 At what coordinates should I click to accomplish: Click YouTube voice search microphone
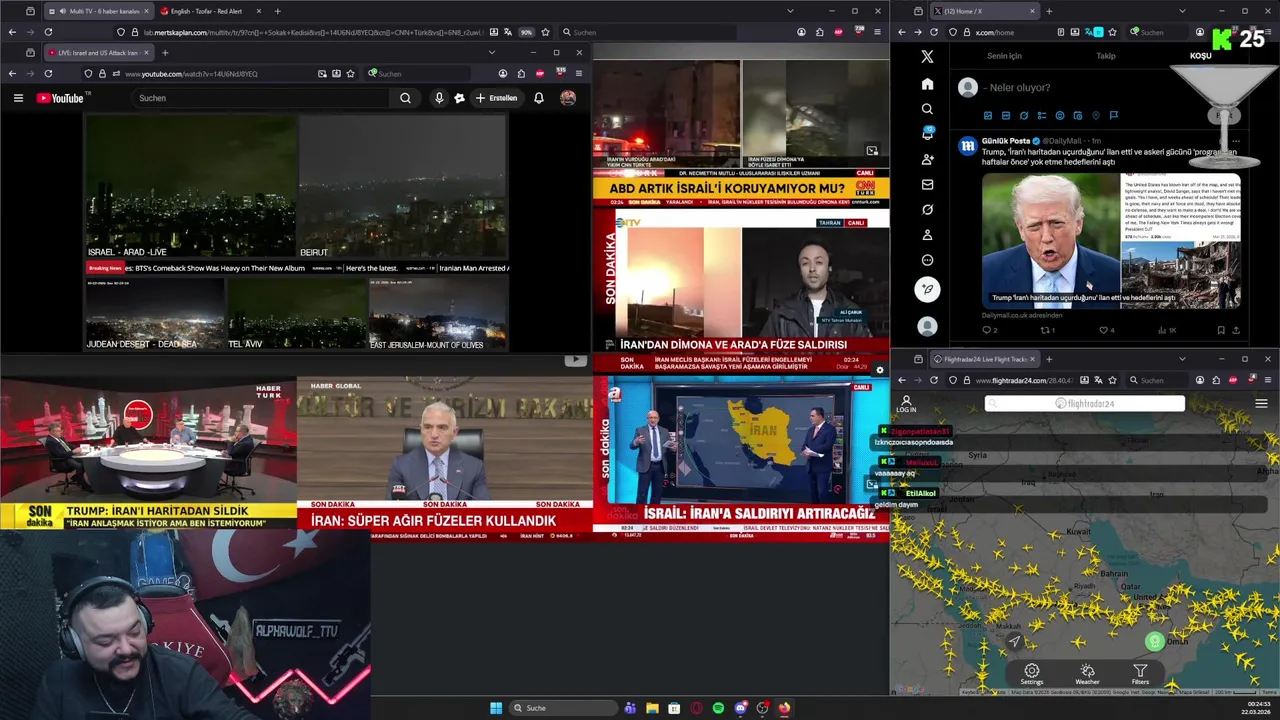[439, 98]
